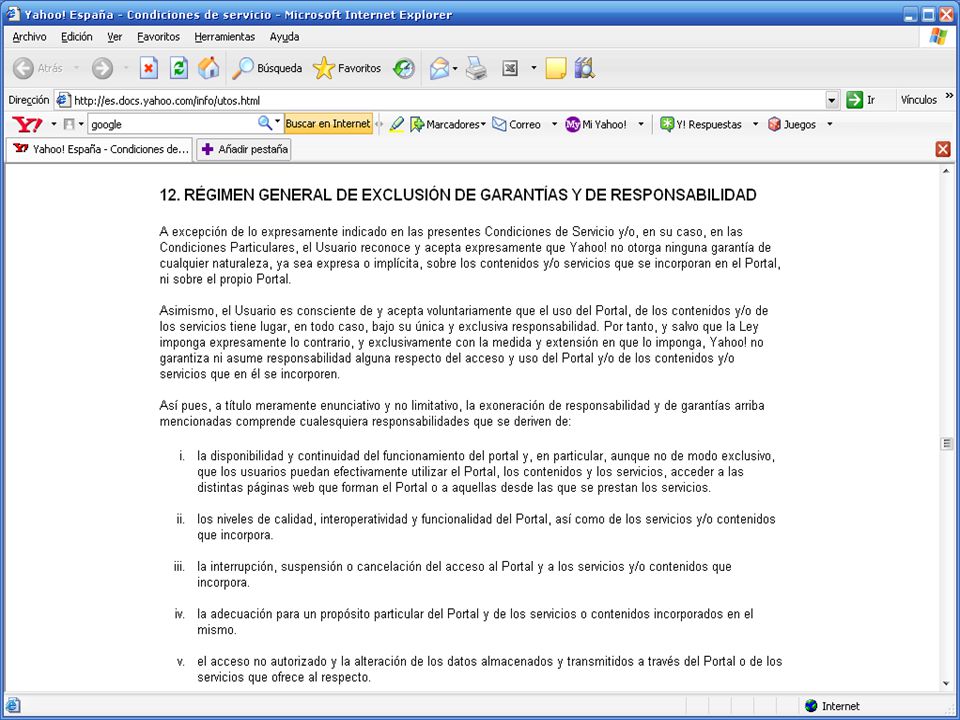
Task: Click Buscar en Internet button
Action: [x=328, y=124]
